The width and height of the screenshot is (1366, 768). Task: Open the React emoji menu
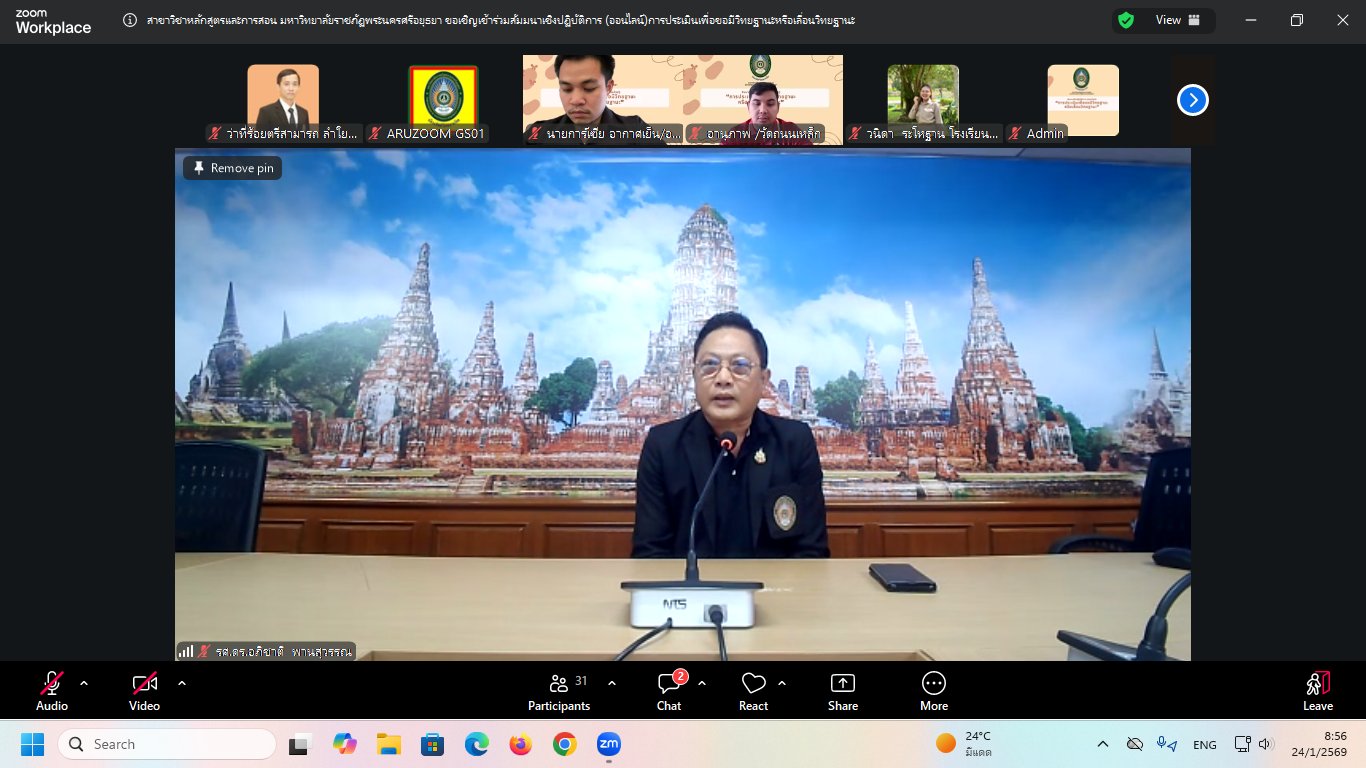click(753, 690)
